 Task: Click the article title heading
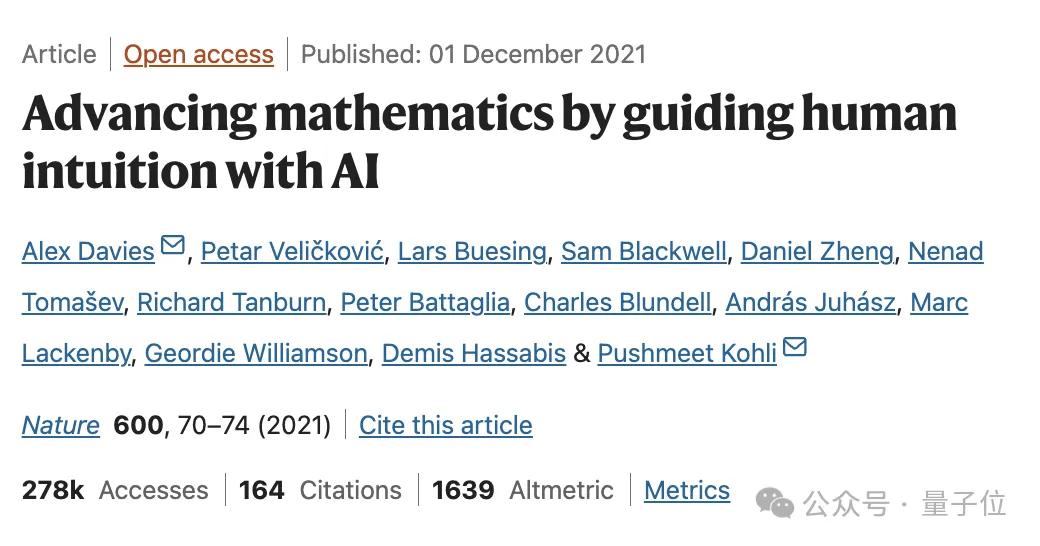489,142
